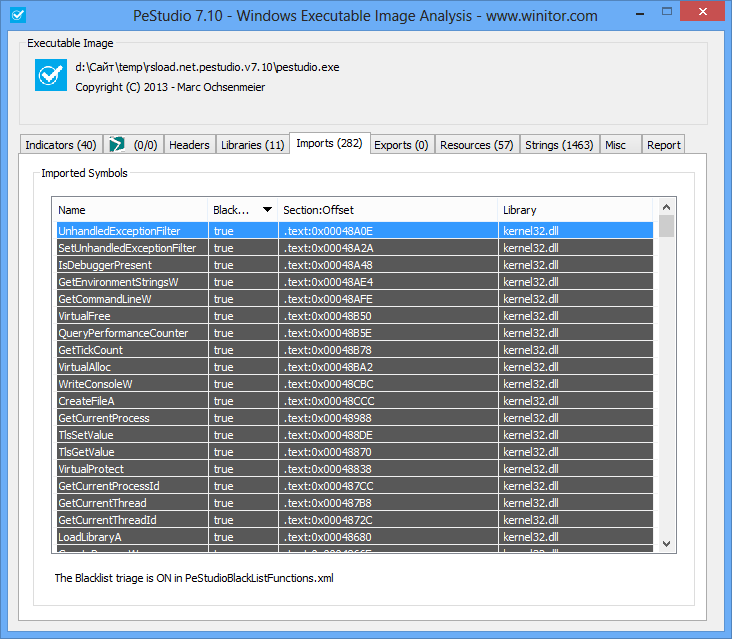Open the Strings (1463) tab
The height and width of the screenshot is (639, 732).
click(x=559, y=145)
